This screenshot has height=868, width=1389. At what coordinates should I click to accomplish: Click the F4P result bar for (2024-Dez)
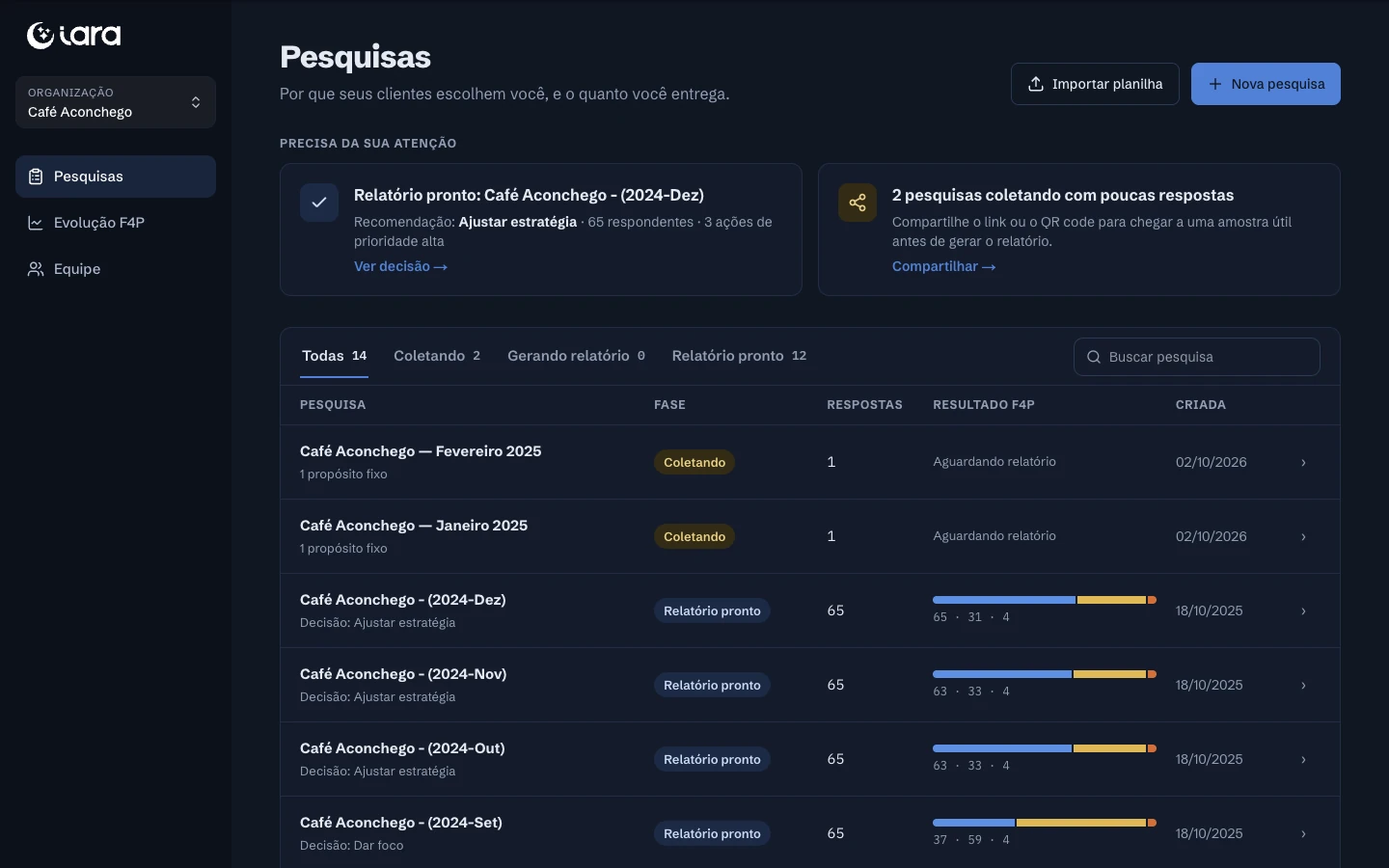[x=1045, y=600]
